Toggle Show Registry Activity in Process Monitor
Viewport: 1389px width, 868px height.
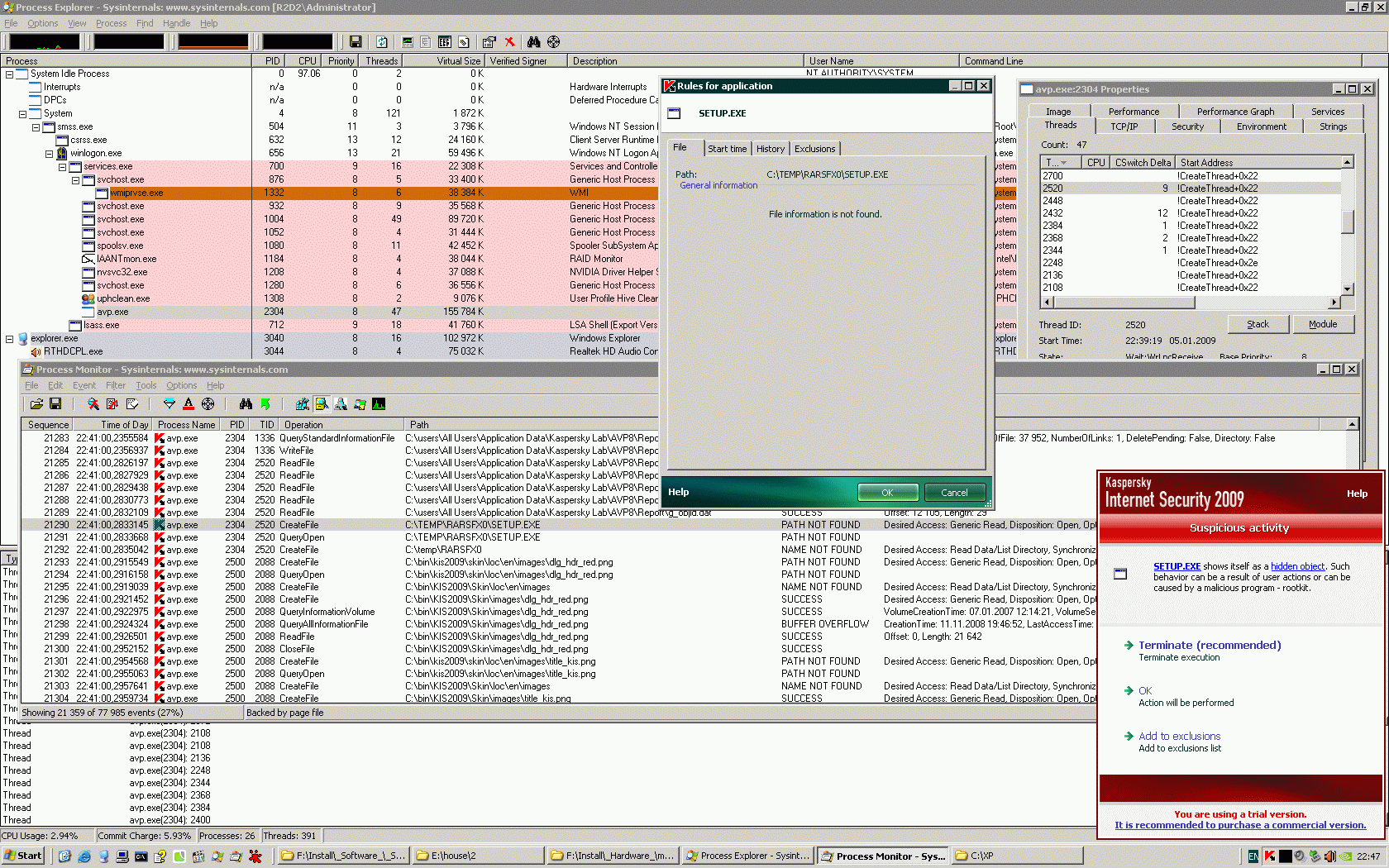[x=303, y=404]
